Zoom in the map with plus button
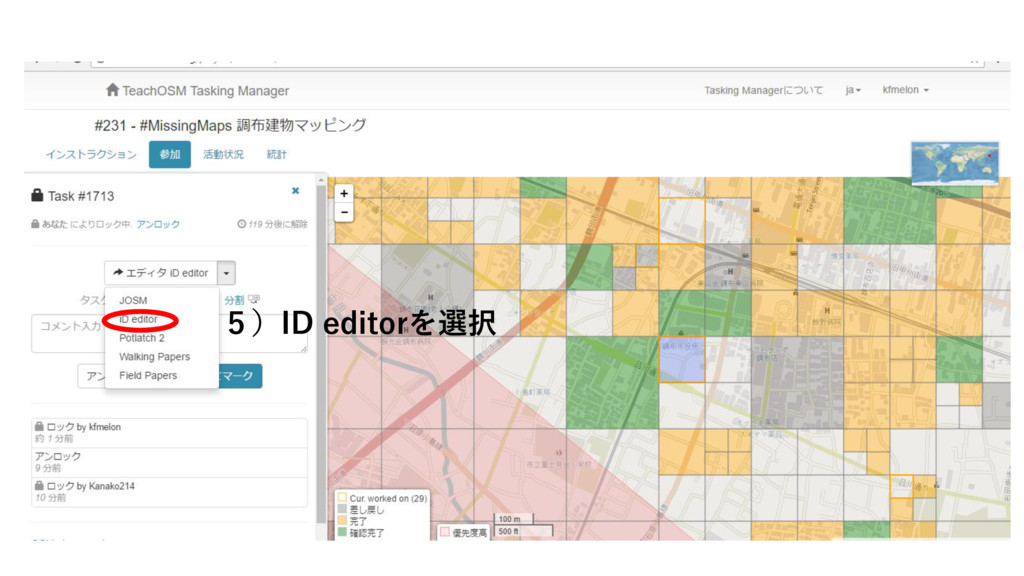Image resolution: width=1024 pixels, height=576 pixels. 344,194
